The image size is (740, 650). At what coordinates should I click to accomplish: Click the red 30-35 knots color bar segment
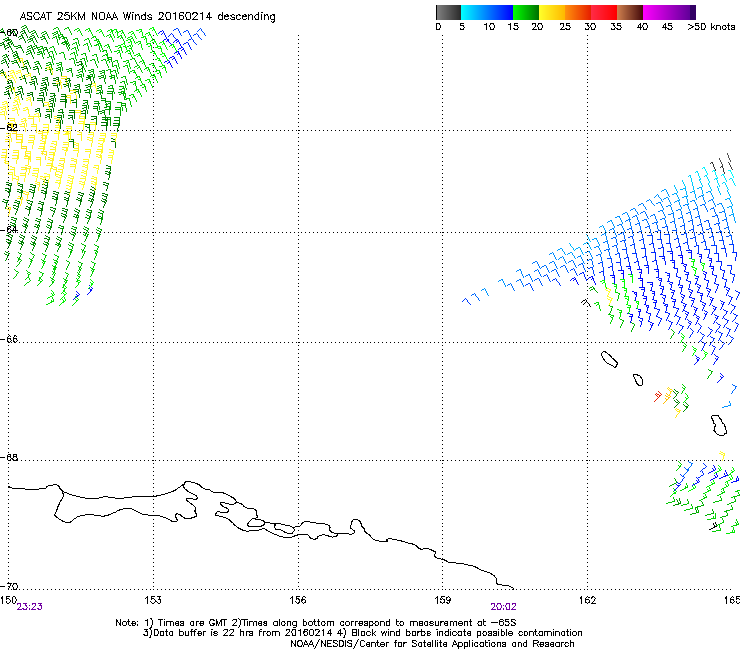pos(604,12)
